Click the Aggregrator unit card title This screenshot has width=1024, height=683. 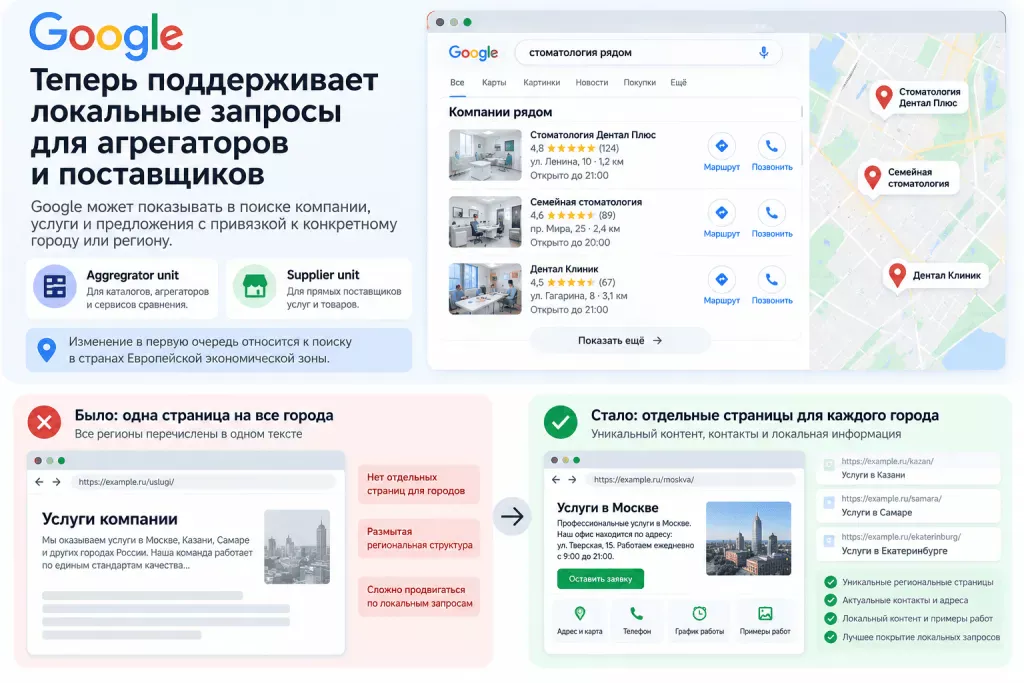pos(133,276)
